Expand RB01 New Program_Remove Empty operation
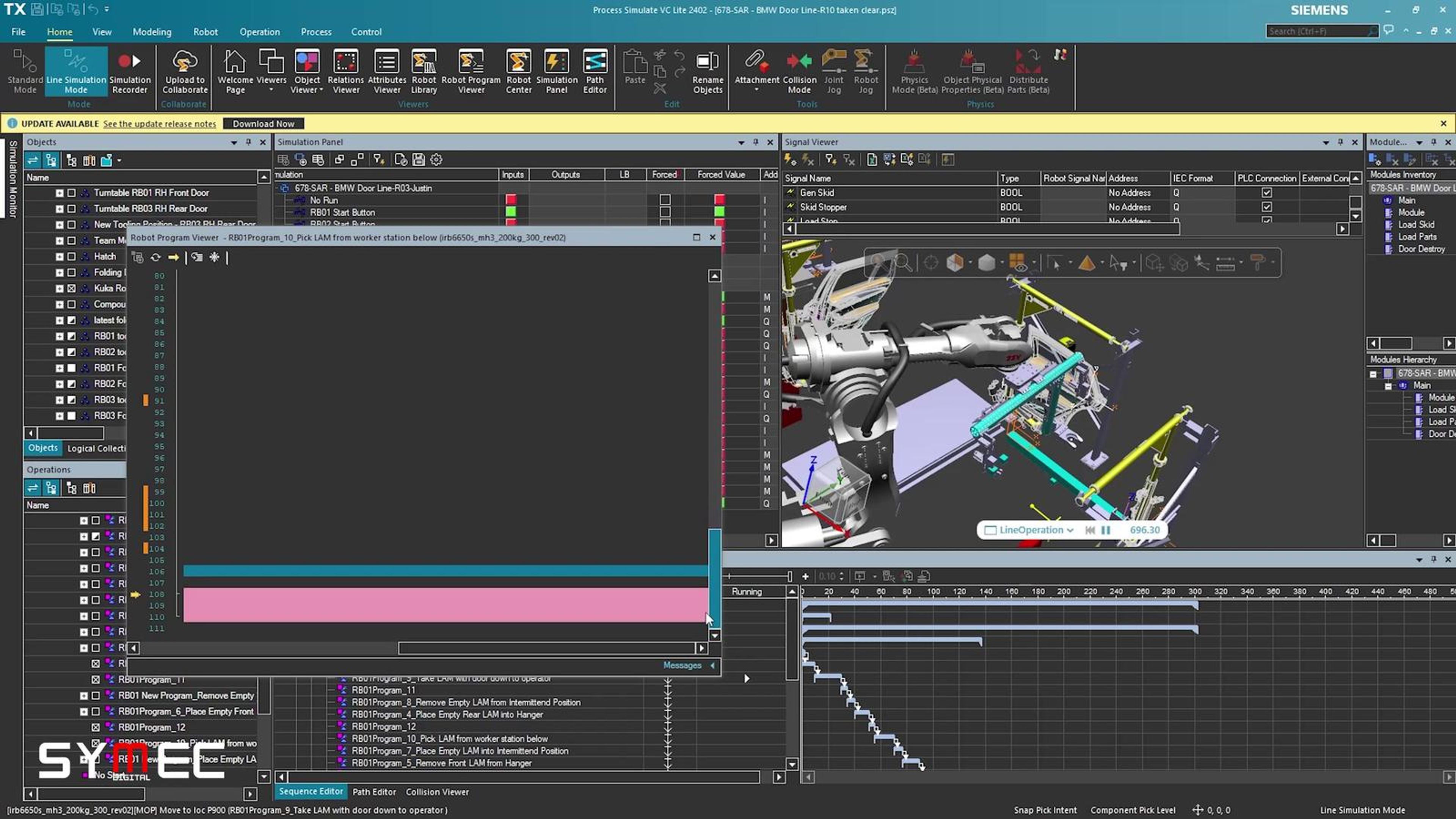 [x=84, y=696]
